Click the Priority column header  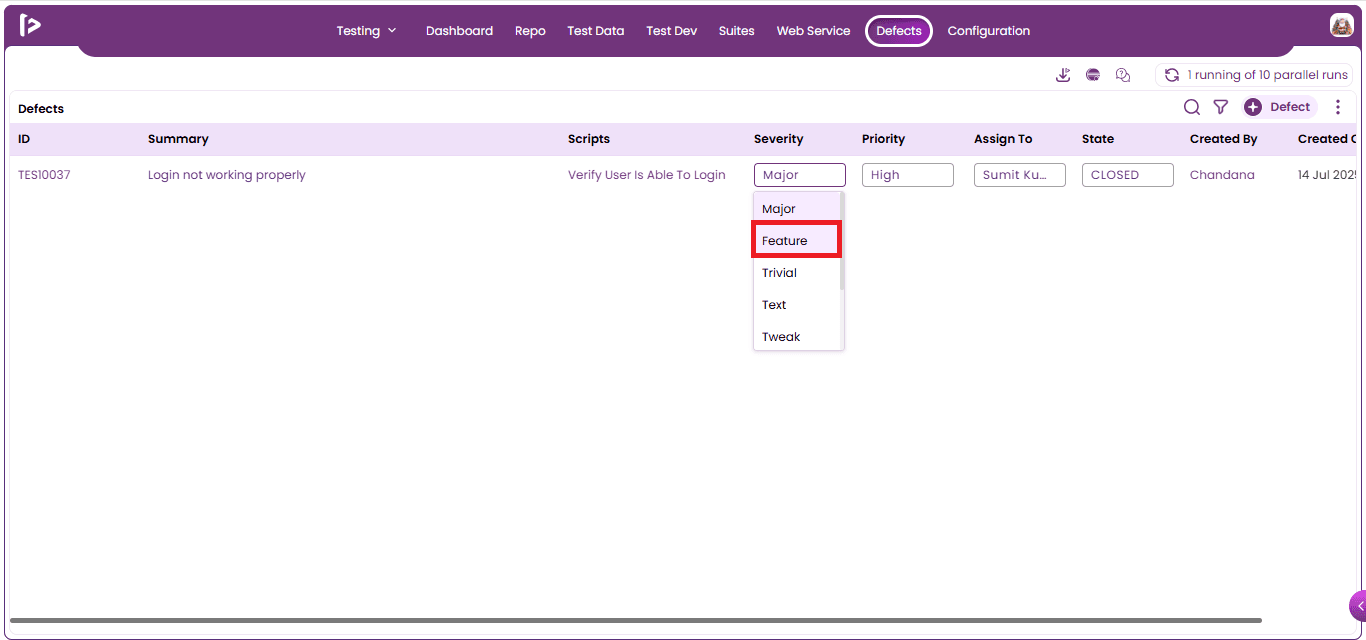click(x=883, y=139)
